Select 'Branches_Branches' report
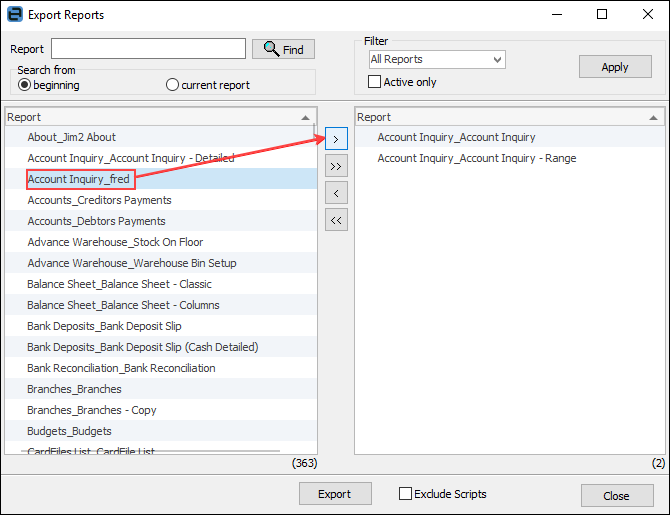Screen dimensions: 670x515 pyautogui.click(x=161, y=388)
